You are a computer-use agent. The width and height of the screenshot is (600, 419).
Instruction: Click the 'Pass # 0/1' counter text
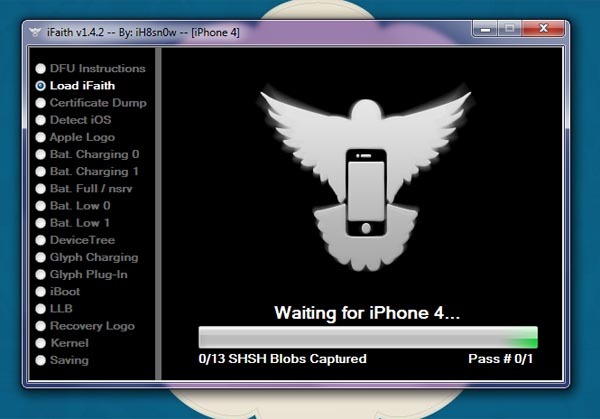(501, 359)
